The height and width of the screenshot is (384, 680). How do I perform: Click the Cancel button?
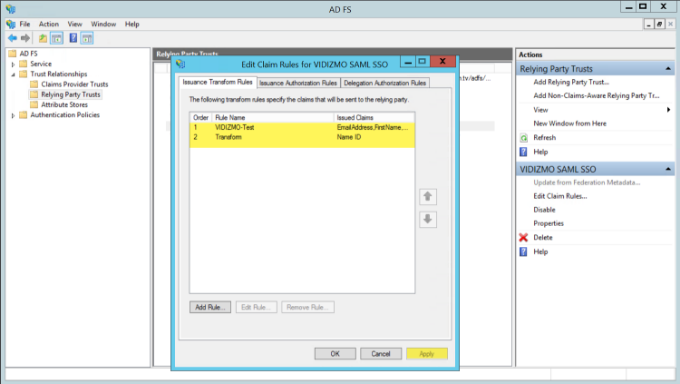point(381,354)
